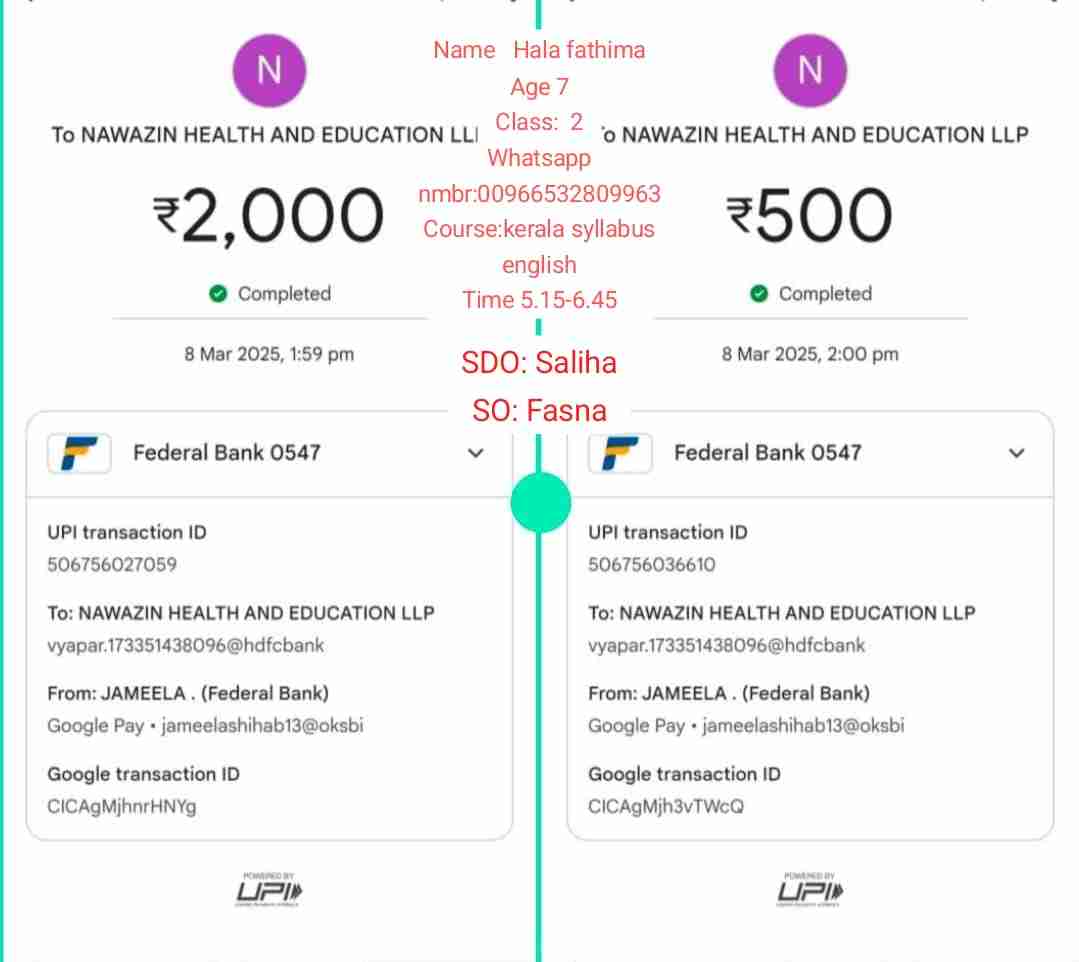Click the purple N avatar on the ₹500 receipt
This screenshot has width=1079, height=962.
click(x=810, y=70)
